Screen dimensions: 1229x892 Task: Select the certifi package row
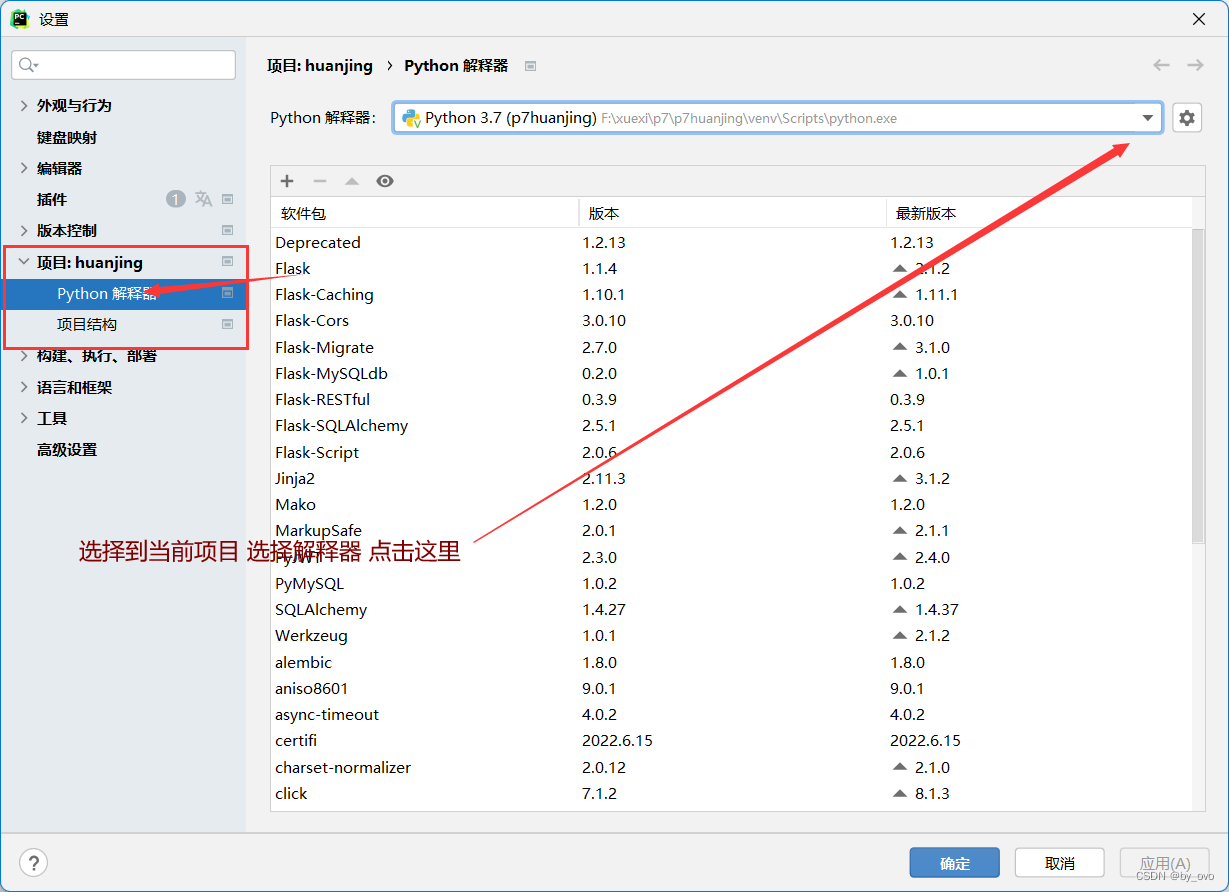[731, 740]
